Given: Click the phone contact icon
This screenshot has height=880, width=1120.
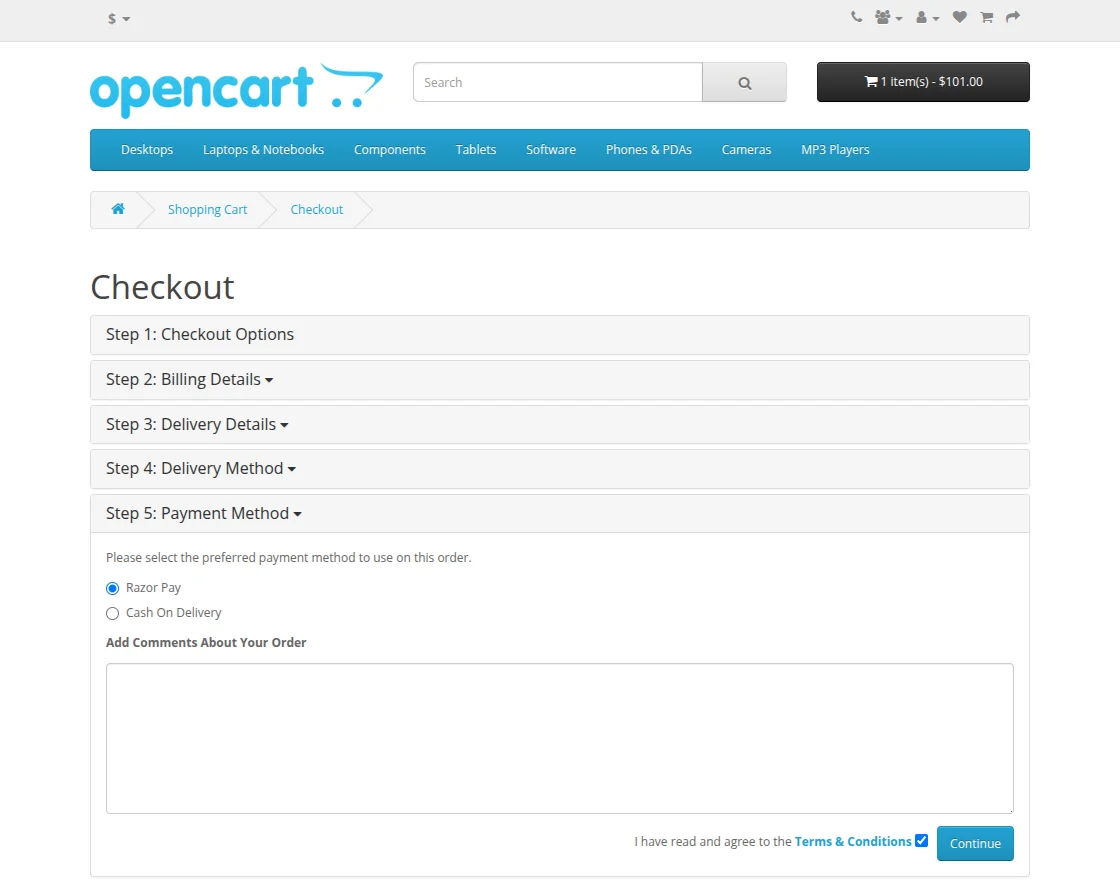Looking at the screenshot, I should coord(856,17).
